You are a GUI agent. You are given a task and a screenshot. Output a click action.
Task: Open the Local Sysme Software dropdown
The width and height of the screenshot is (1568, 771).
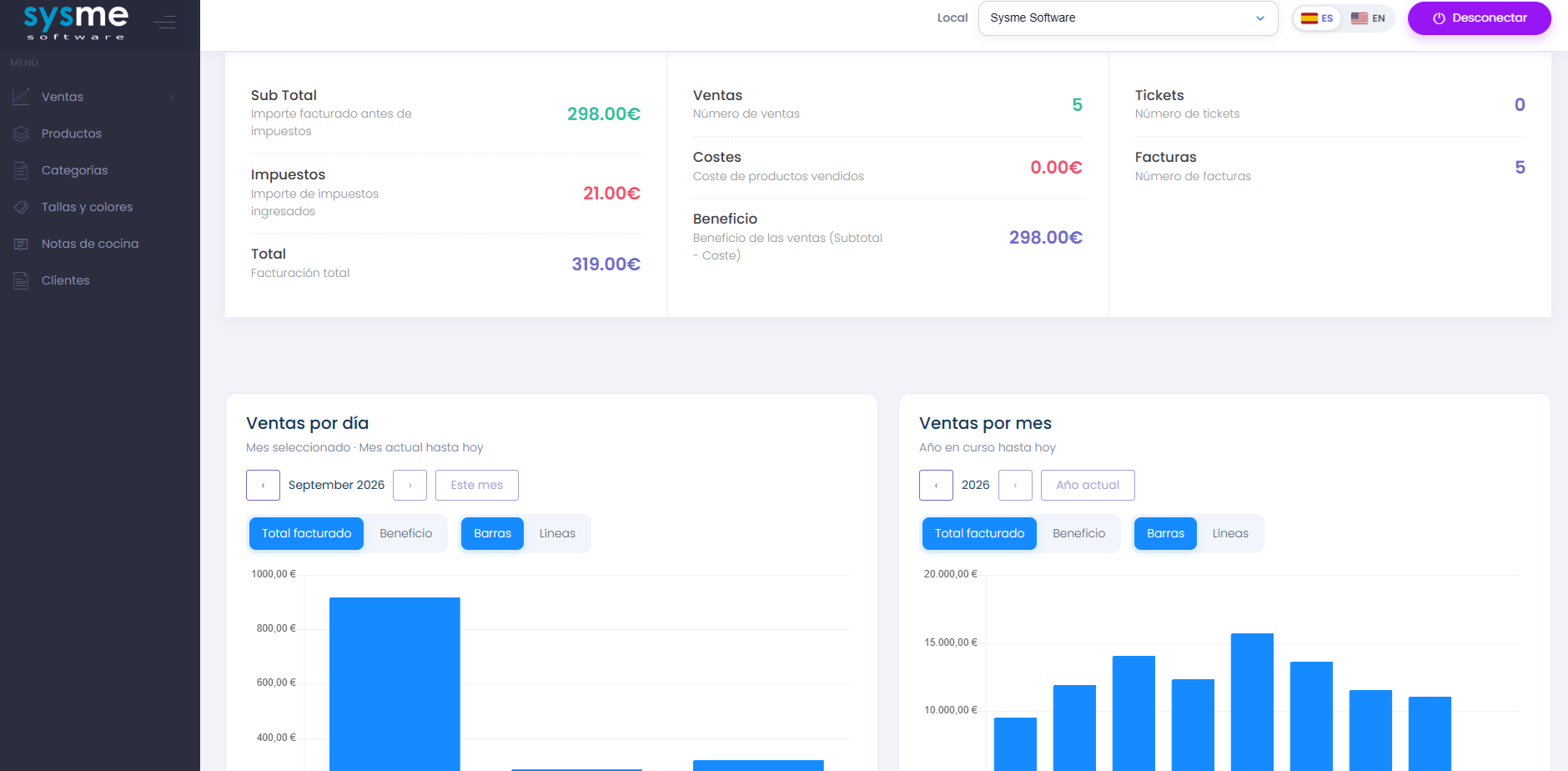(x=1128, y=18)
